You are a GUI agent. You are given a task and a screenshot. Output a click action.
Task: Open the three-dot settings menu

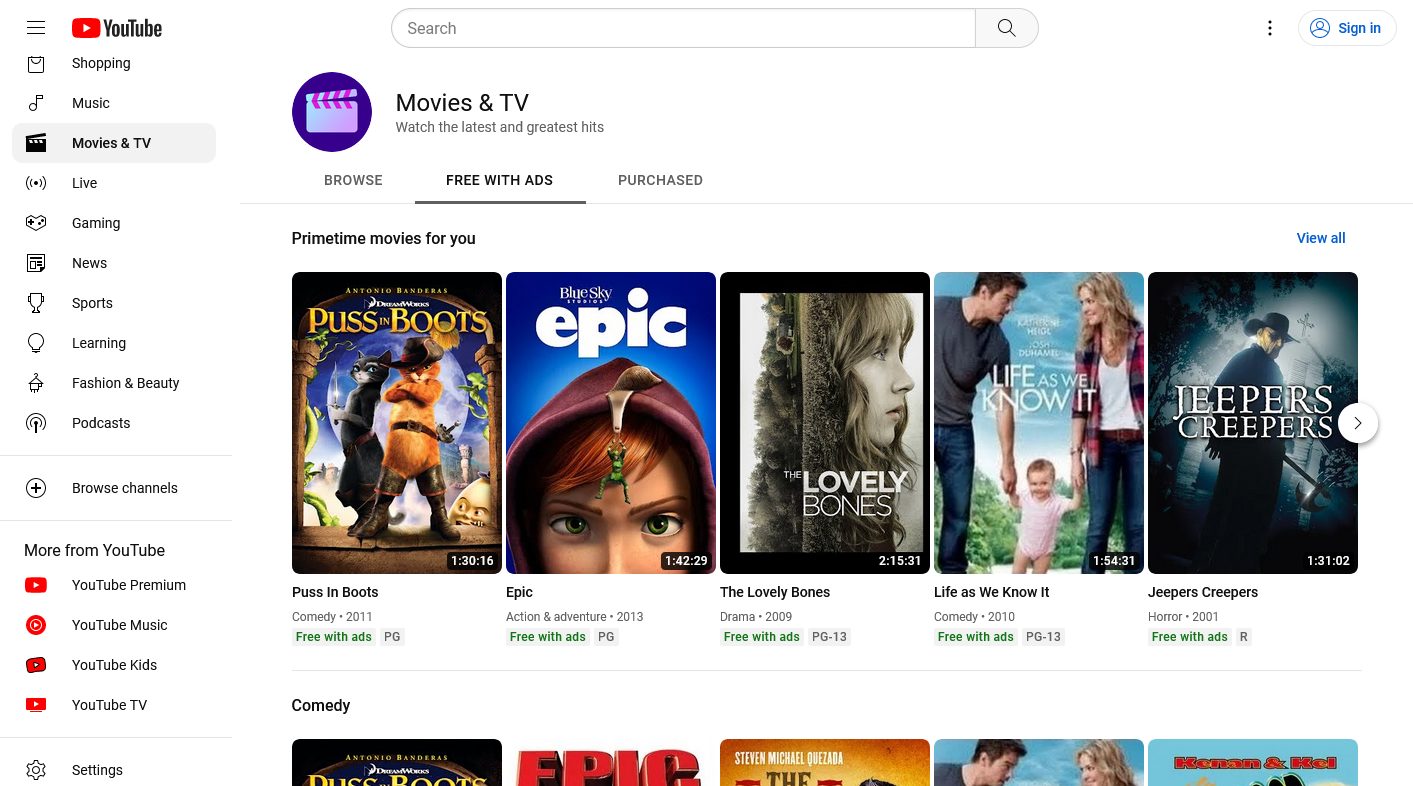coord(1269,28)
